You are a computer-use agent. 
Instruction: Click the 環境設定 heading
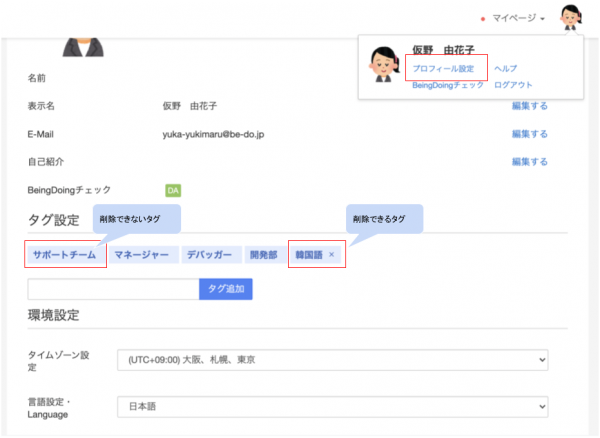(54, 315)
